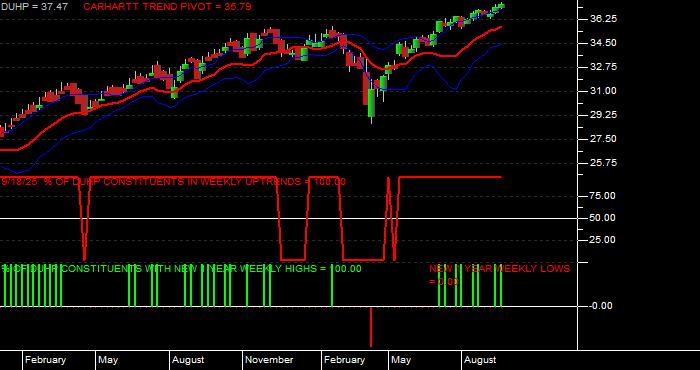700x370 pixels.
Task: Click the red new-lows spike below zero
Action: pyautogui.click(x=371, y=327)
